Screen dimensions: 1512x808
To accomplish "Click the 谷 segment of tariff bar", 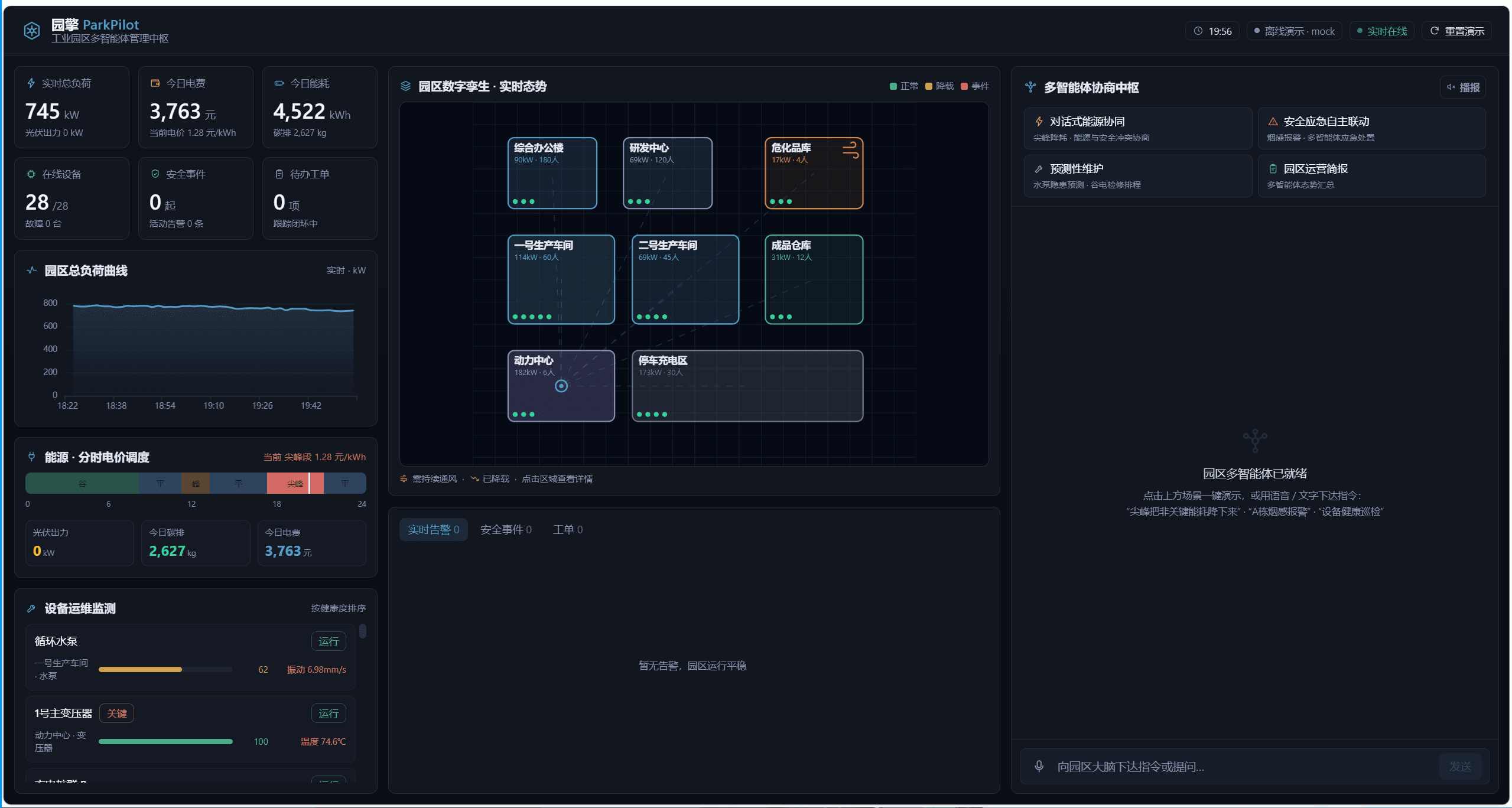I will tap(82, 483).
